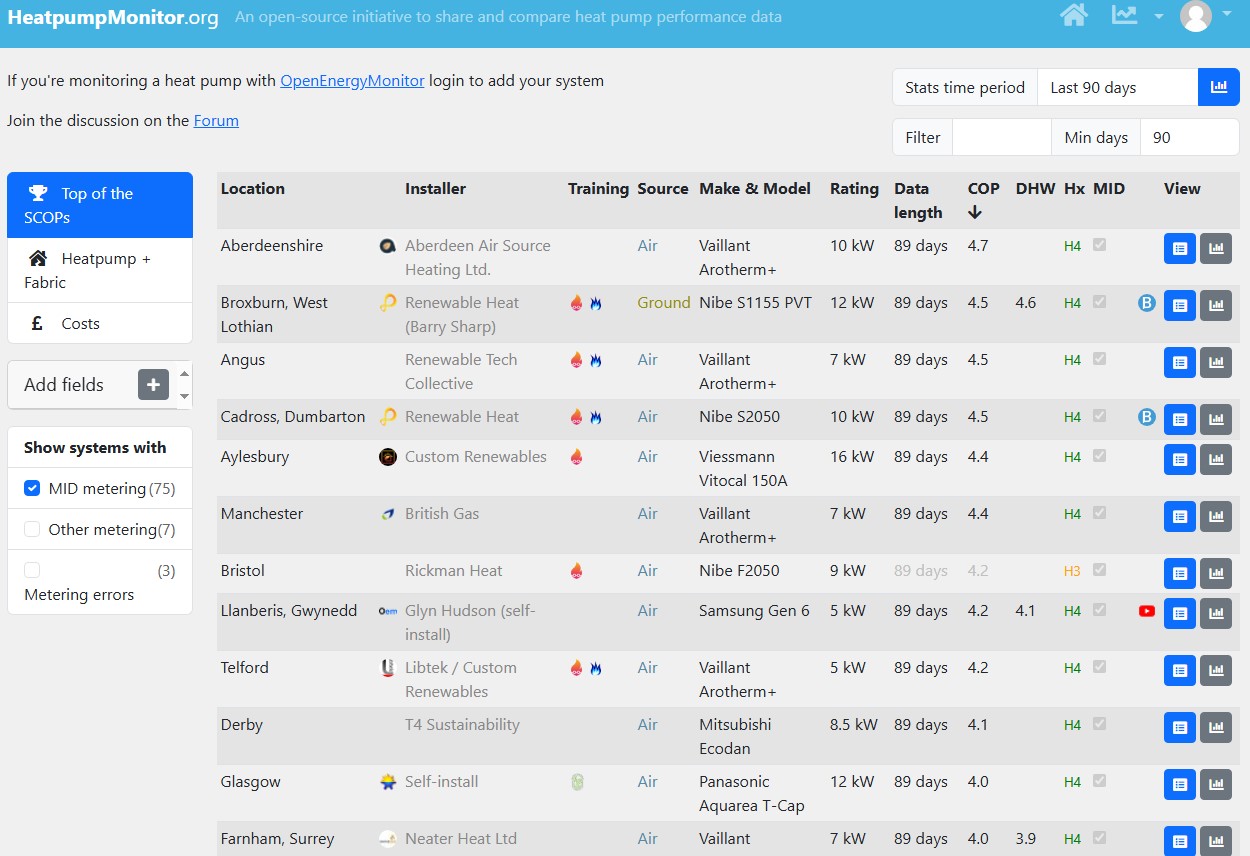Image resolution: width=1250 pixels, height=856 pixels.
Task: Sort by the Location column header
Action: (252, 188)
